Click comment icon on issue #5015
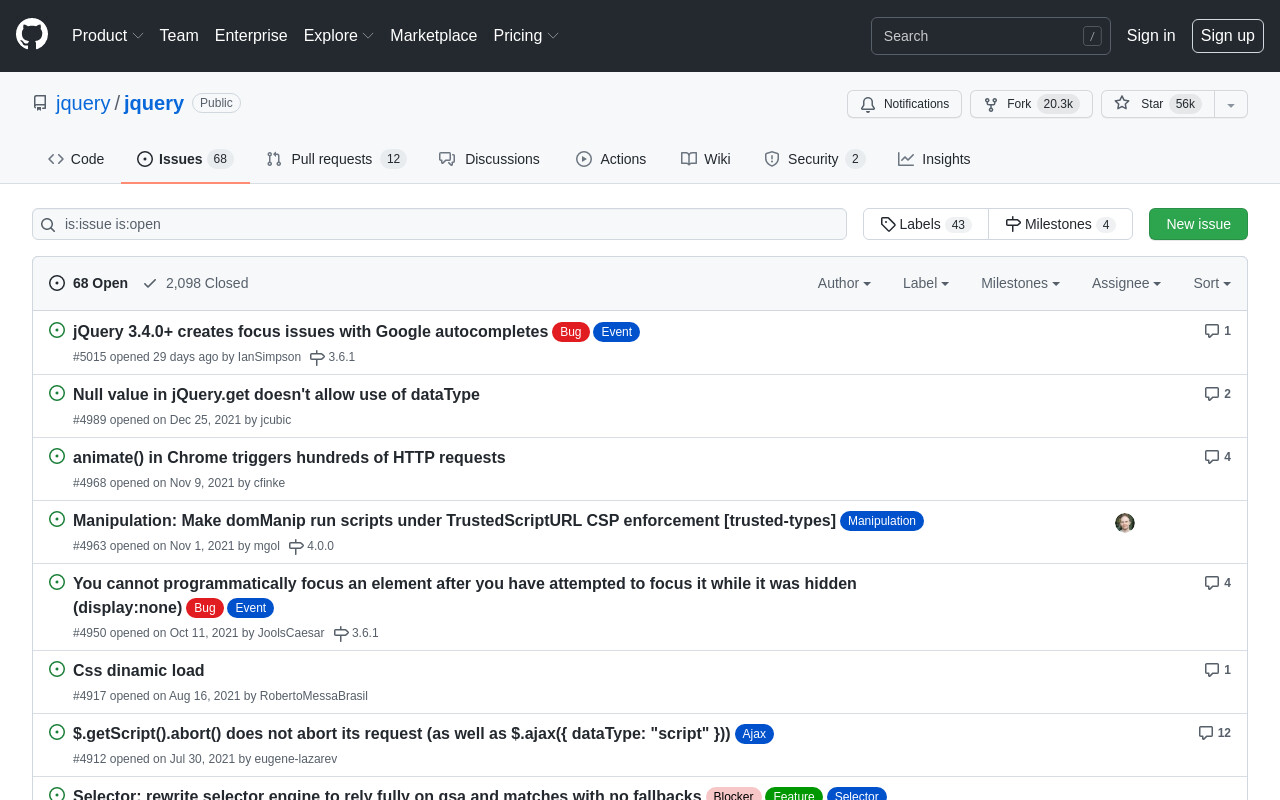The width and height of the screenshot is (1280, 800). point(1212,331)
